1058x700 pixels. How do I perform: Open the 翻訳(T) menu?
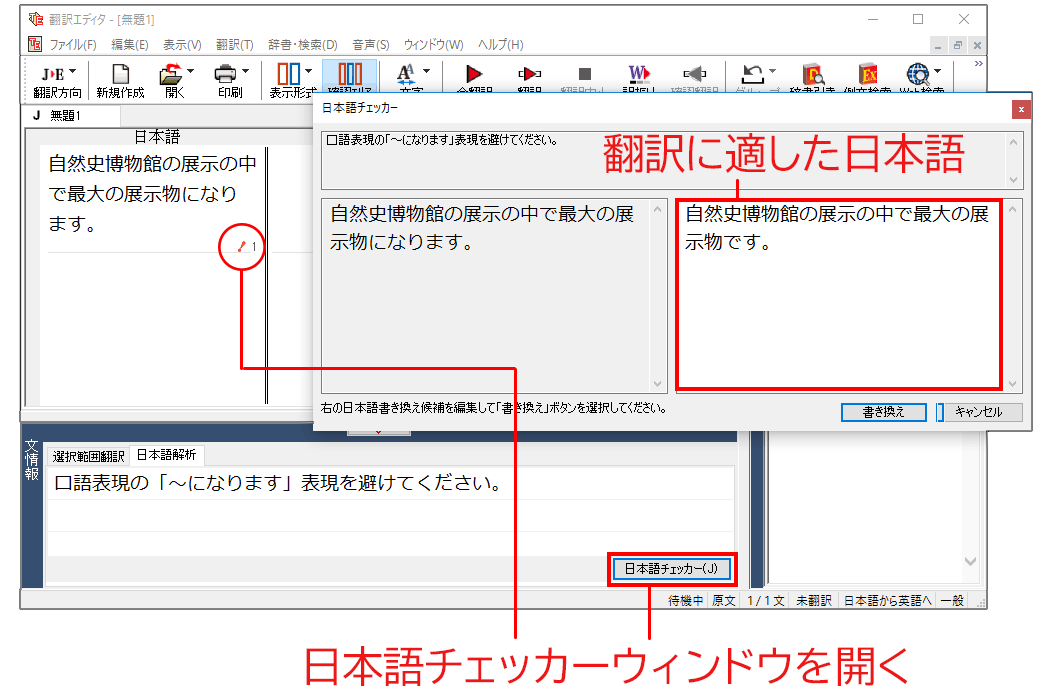pos(234,45)
